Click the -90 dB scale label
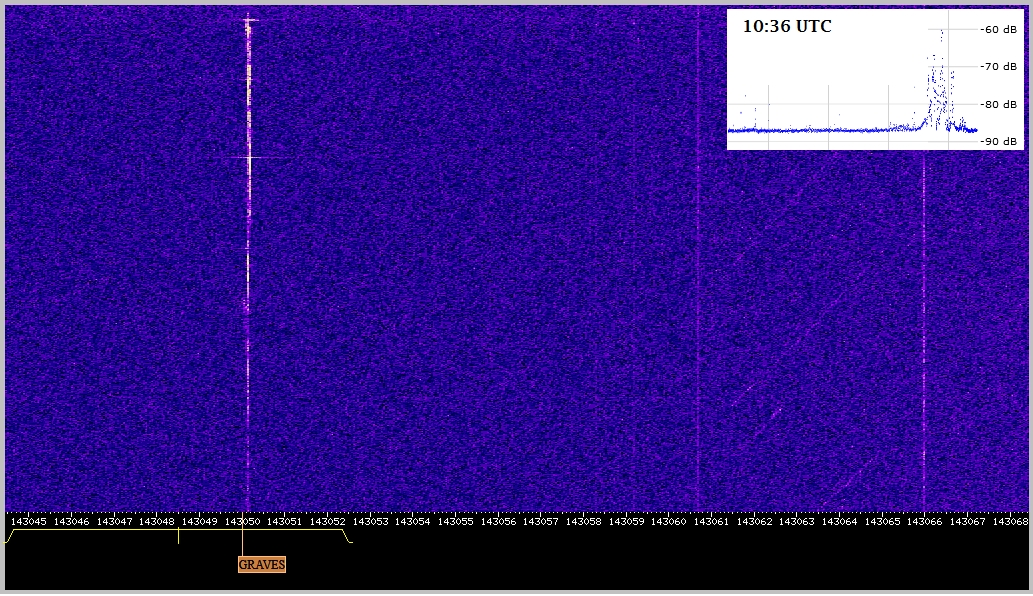1033x596 pixels. (999, 141)
